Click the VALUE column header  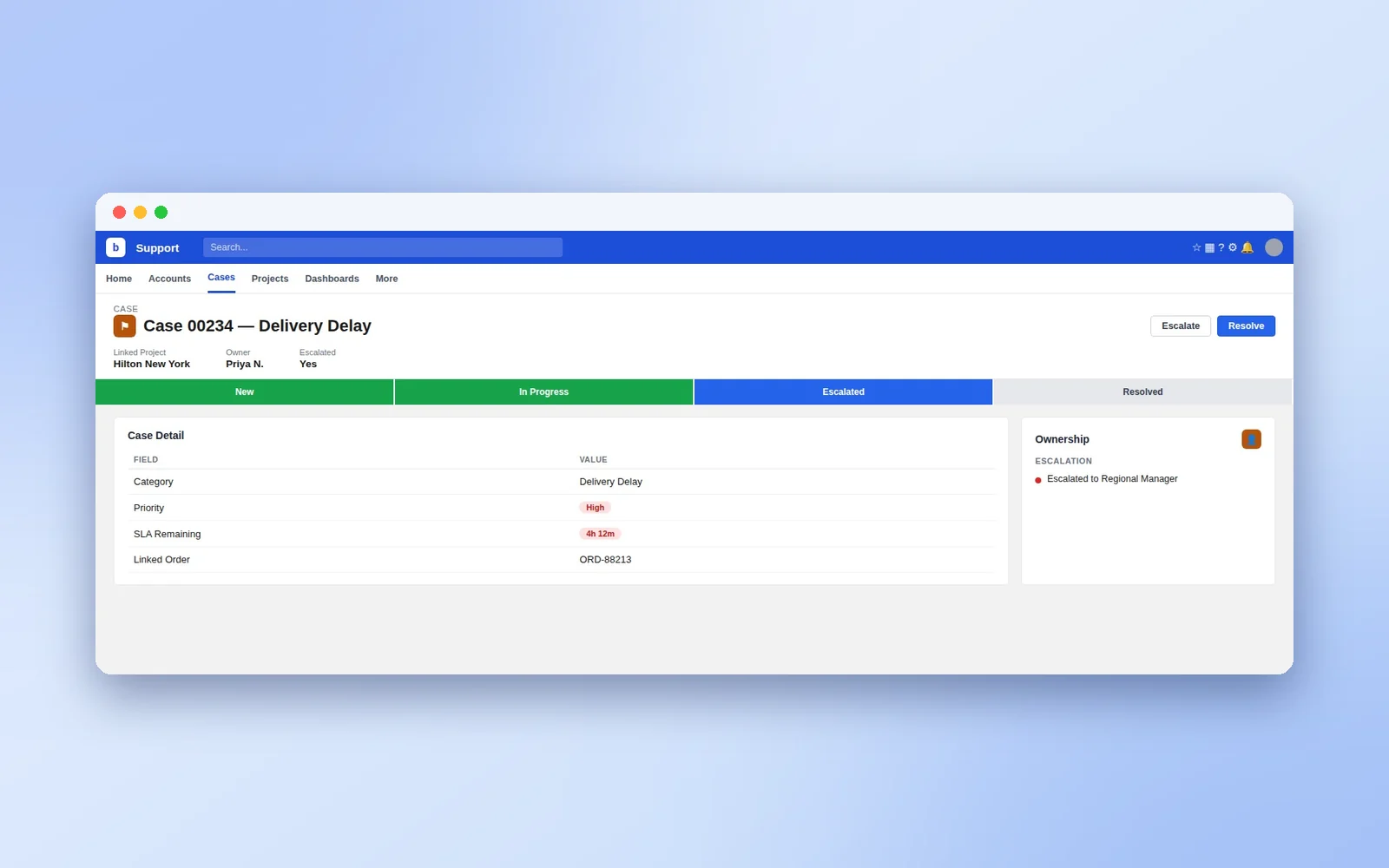pos(593,460)
